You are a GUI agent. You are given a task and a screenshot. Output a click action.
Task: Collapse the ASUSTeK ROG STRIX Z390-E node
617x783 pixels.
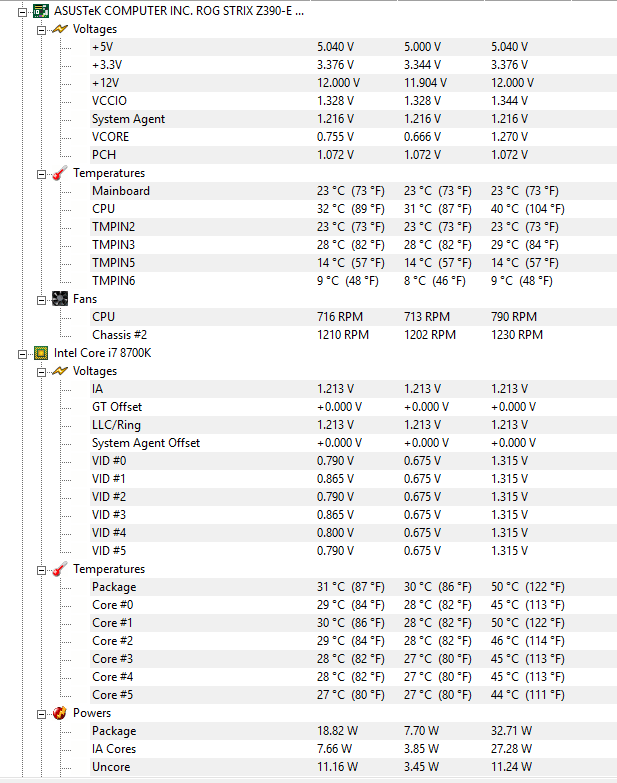(24, 11)
